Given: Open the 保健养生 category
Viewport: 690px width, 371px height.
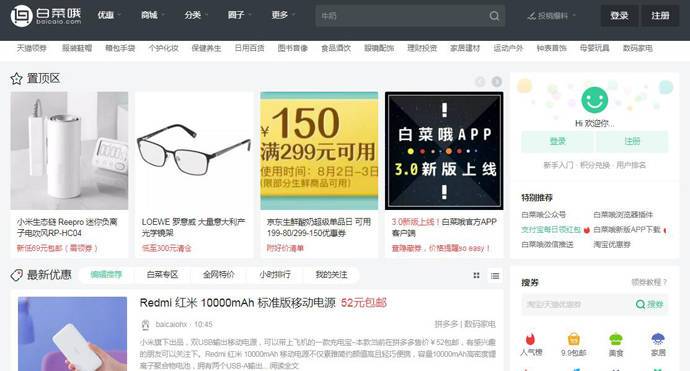Looking at the screenshot, I should point(206,48).
